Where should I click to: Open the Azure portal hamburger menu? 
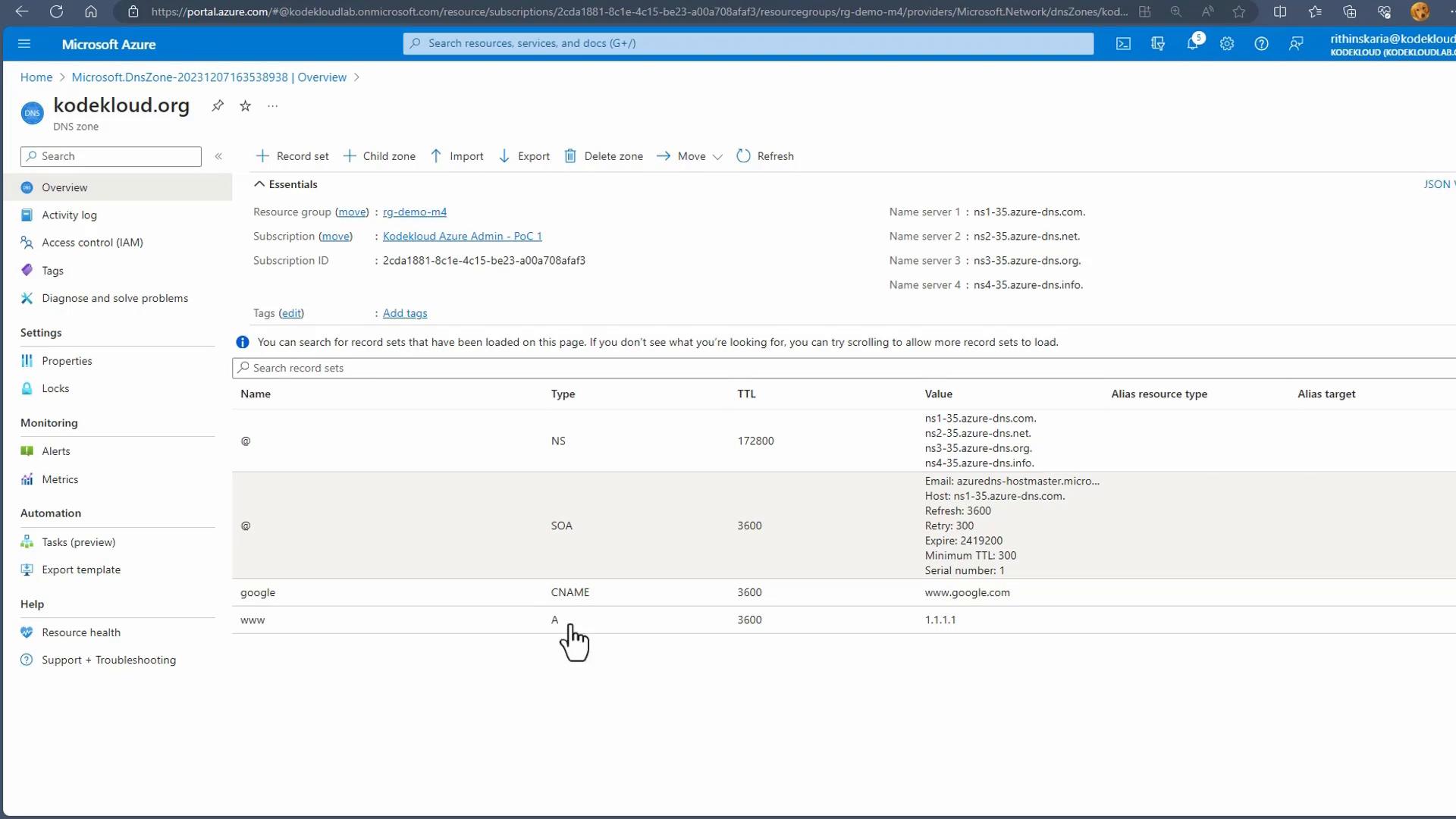tap(24, 44)
